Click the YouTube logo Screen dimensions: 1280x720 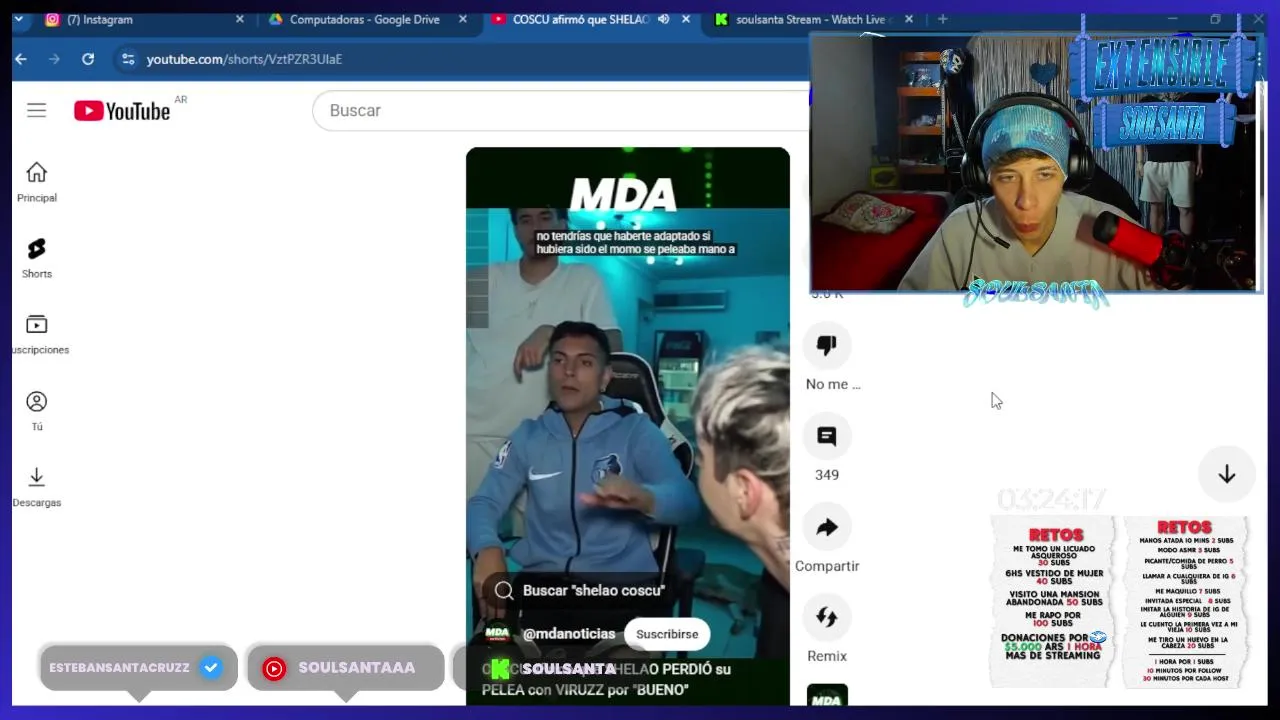(122, 111)
